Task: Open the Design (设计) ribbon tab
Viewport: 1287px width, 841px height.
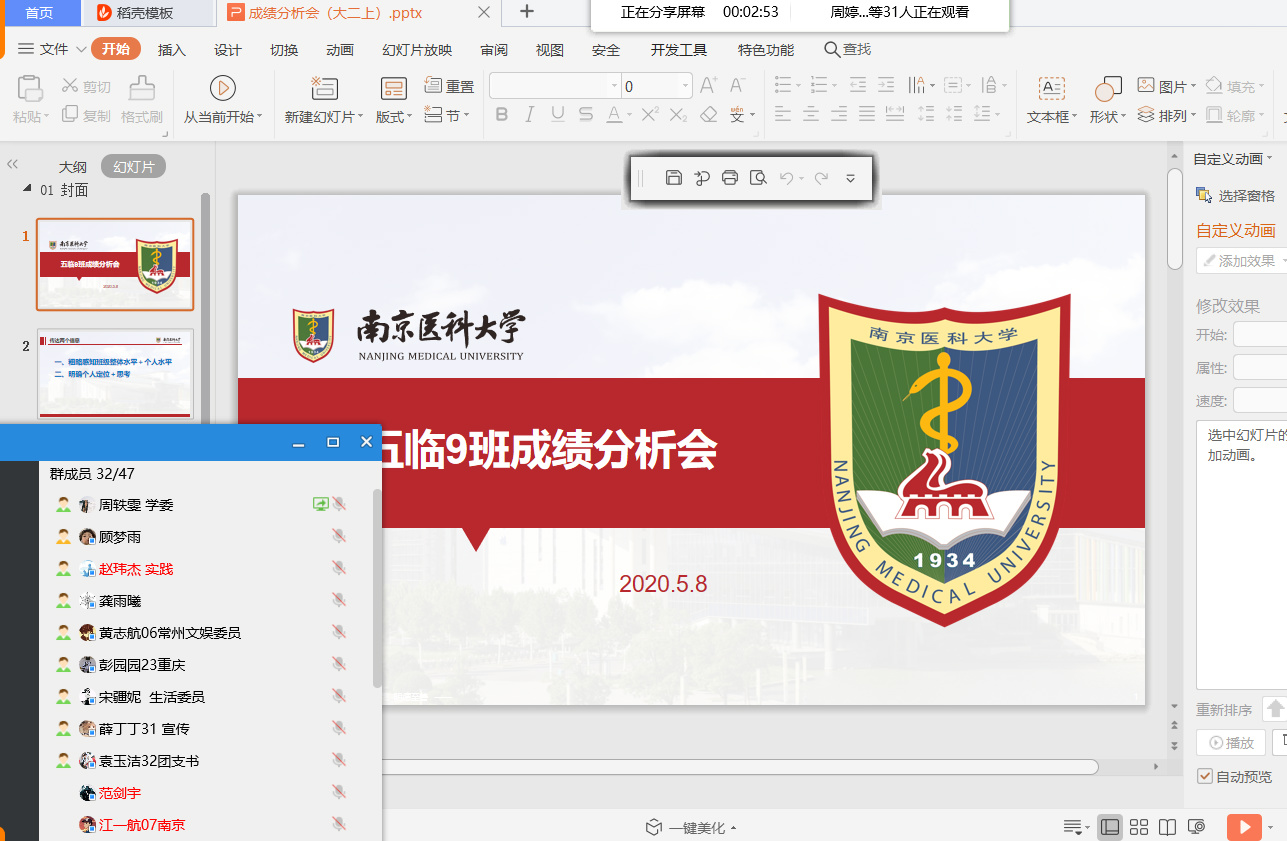Action: tap(228, 50)
